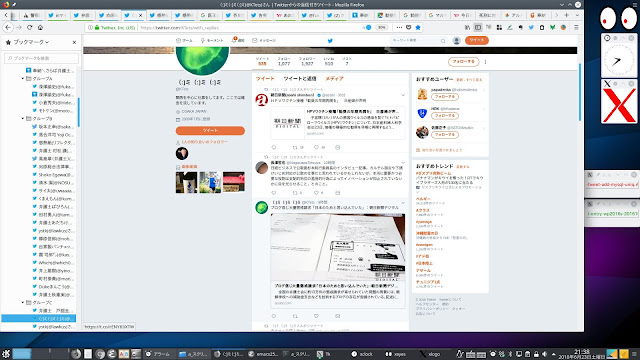The image size is (640, 360).
Task: Tweet to user with the orange ツイート button
Action: tap(210, 131)
